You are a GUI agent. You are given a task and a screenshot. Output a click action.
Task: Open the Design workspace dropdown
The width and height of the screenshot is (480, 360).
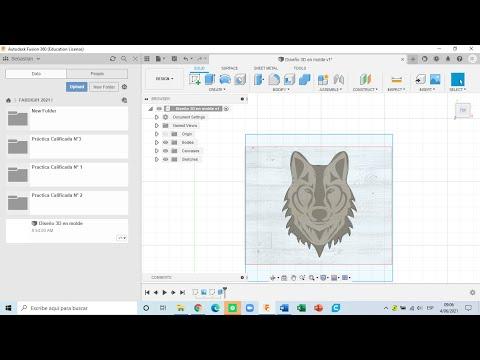(165, 79)
